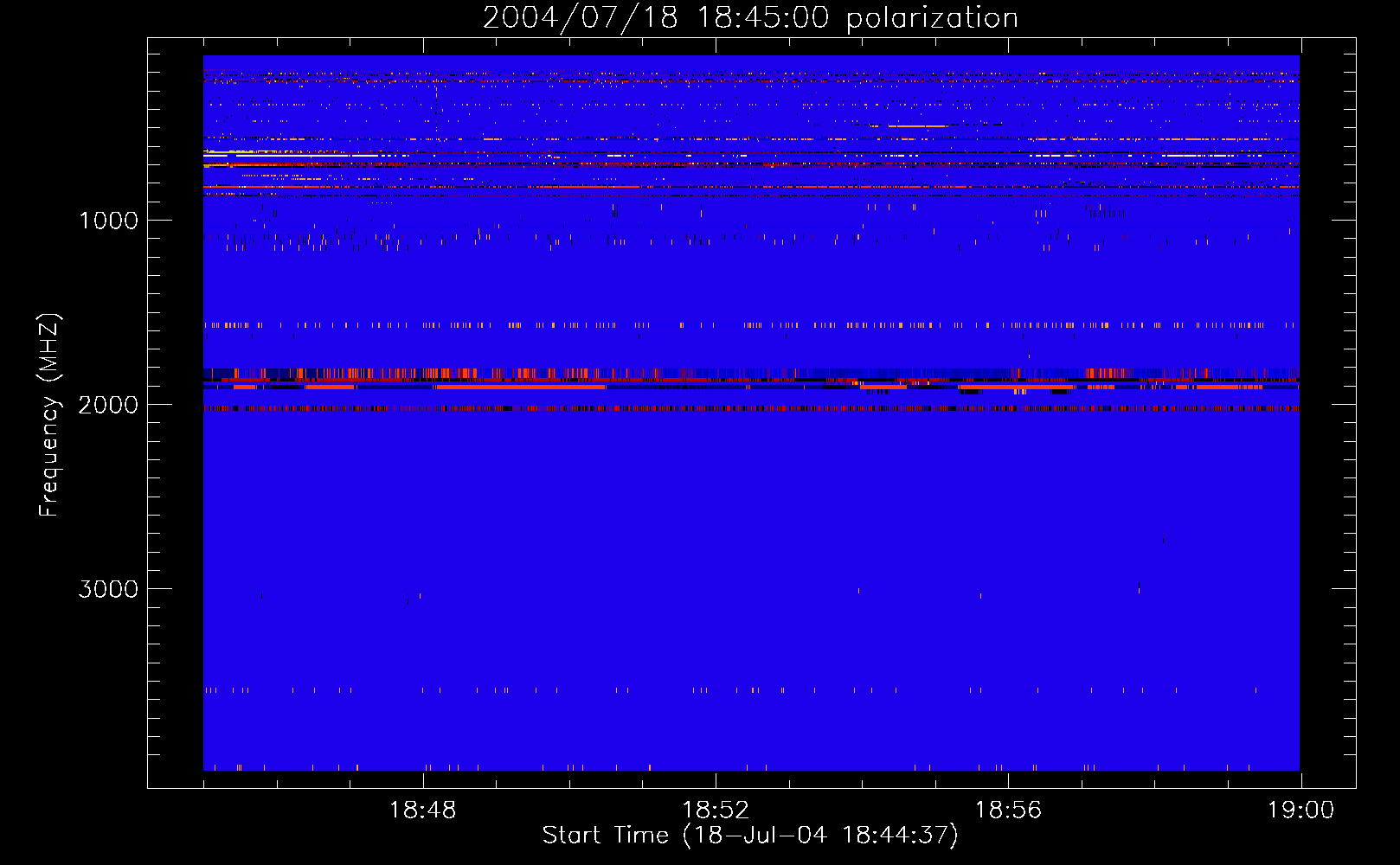Screen dimensions: 1400x865
Task: Click the 18:56 time tick label
Action: (x=1008, y=811)
